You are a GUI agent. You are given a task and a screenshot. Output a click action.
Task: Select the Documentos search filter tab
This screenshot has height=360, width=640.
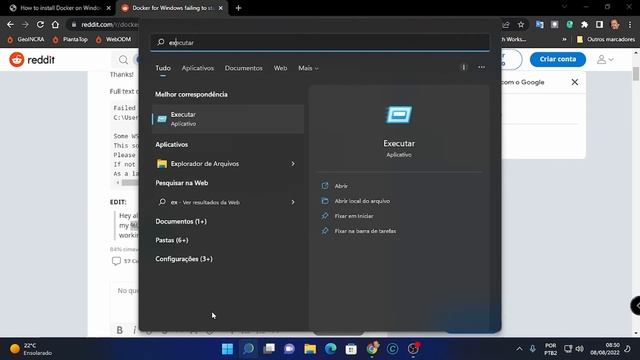tap(244, 68)
